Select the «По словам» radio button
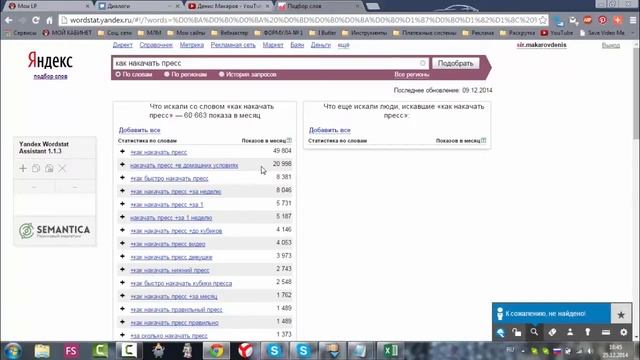 click(118, 74)
